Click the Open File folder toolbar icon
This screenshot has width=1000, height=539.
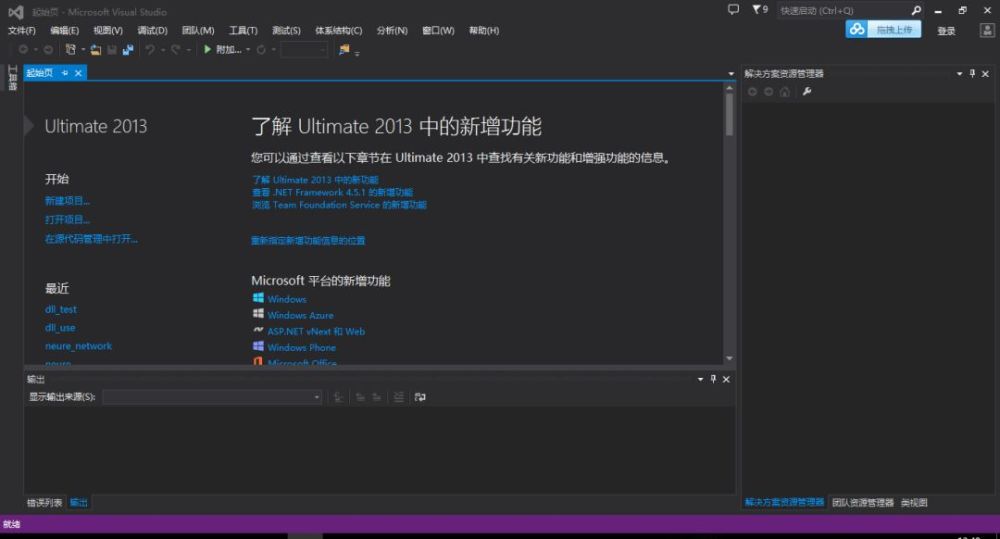(96, 49)
